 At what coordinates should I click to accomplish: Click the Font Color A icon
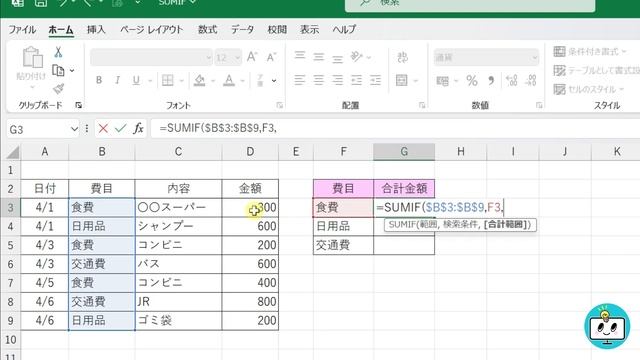pyautogui.click(x=229, y=80)
